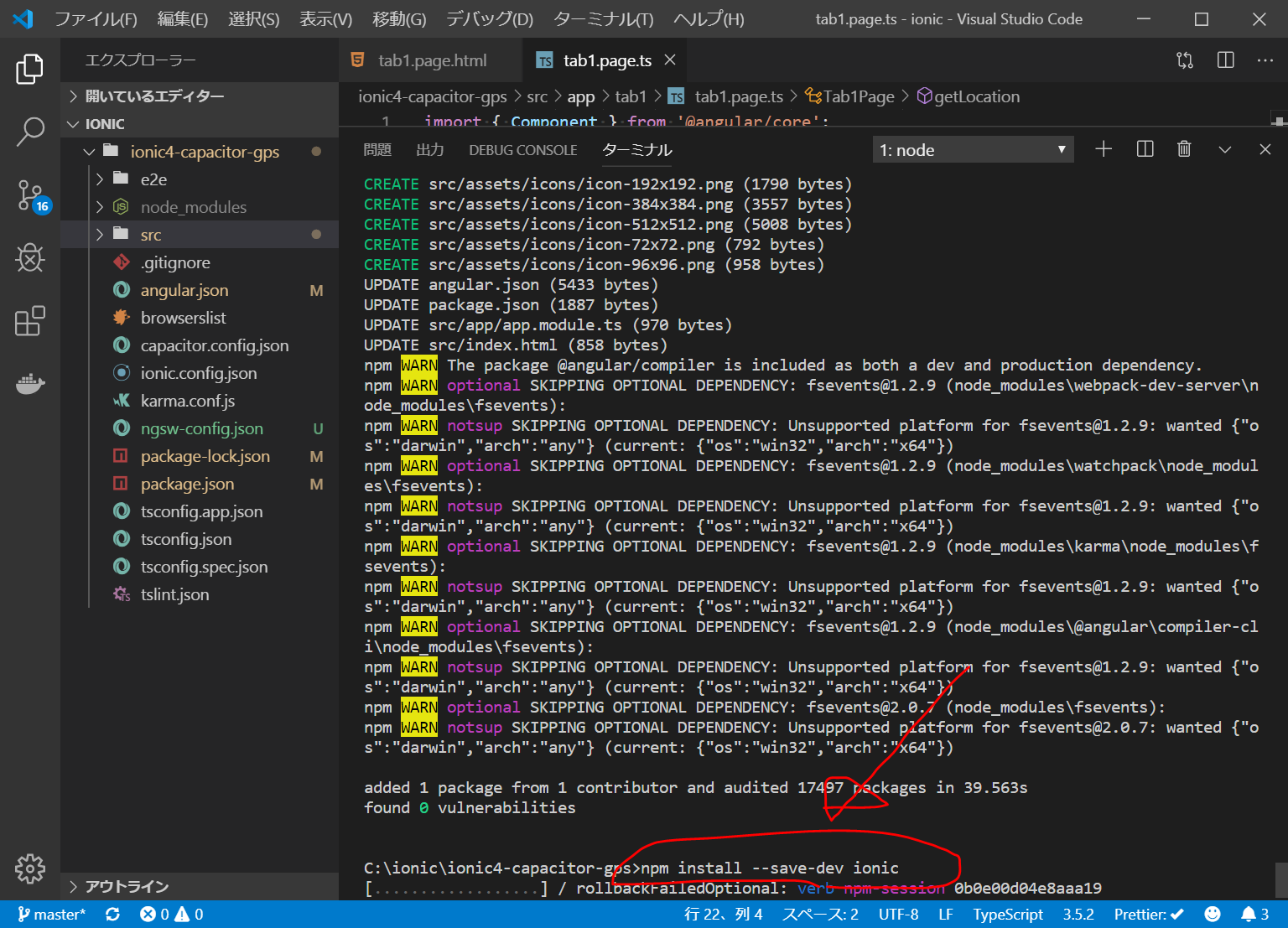The width and height of the screenshot is (1288, 928).
Task: Click the master branch status button
Action: pyautogui.click(x=52, y=914)
